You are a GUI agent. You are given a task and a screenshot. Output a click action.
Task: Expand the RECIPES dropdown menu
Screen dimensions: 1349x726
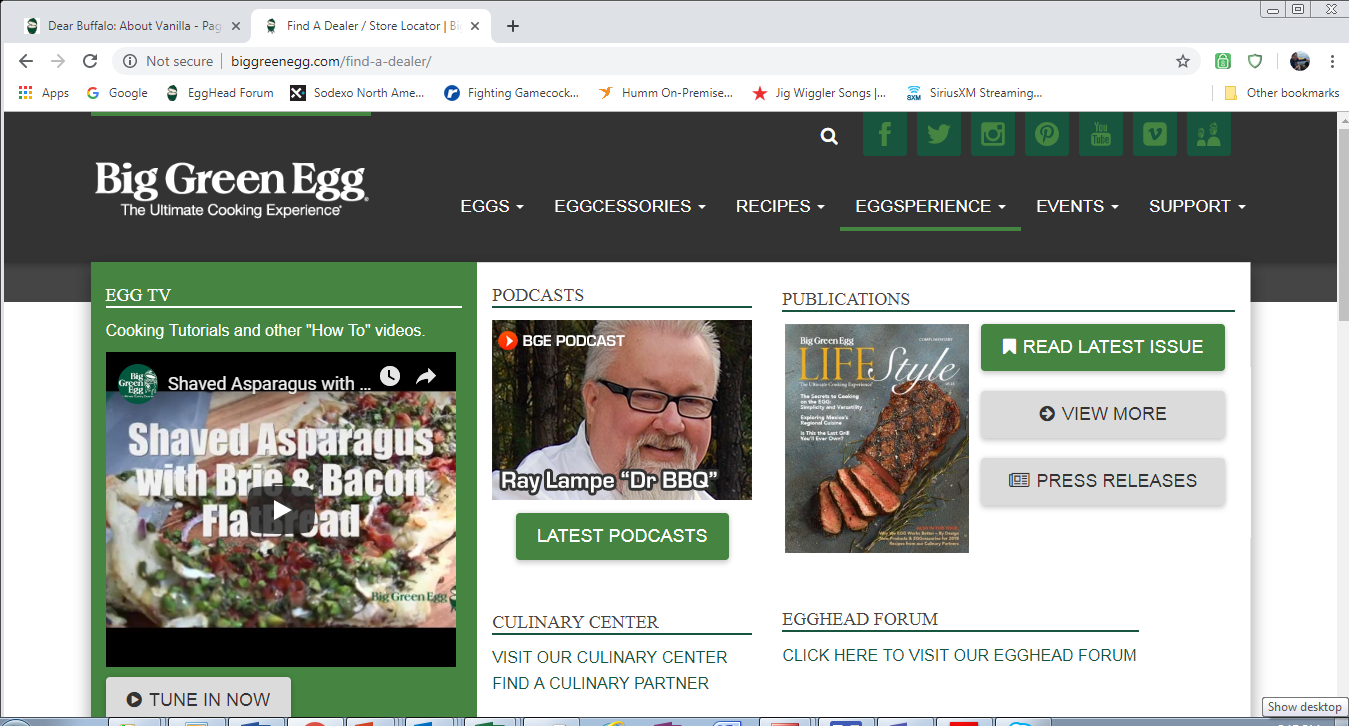780,206
